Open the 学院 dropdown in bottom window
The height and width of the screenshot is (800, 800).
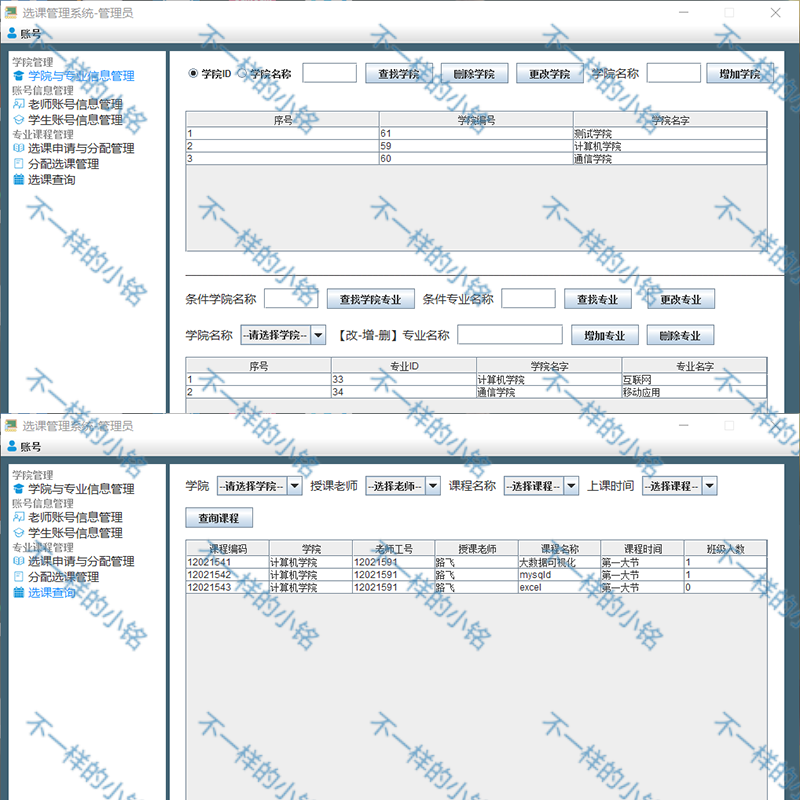[x=260, y=486]
